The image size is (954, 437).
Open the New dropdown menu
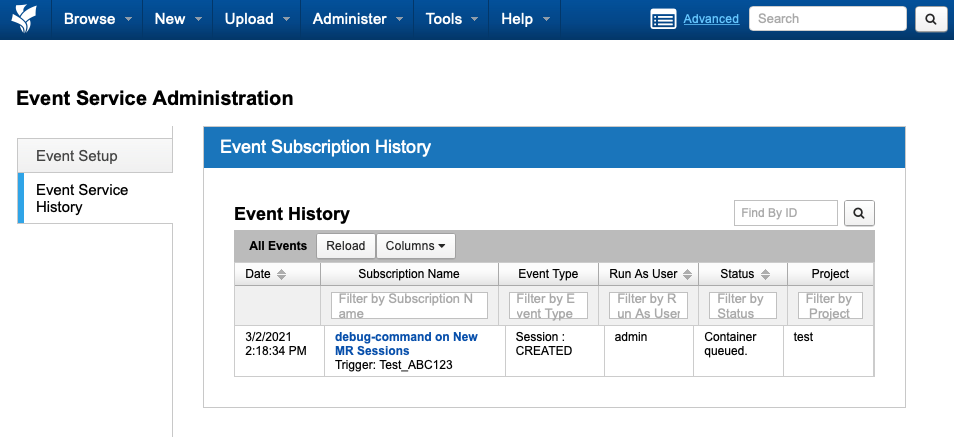coord(178,19)
